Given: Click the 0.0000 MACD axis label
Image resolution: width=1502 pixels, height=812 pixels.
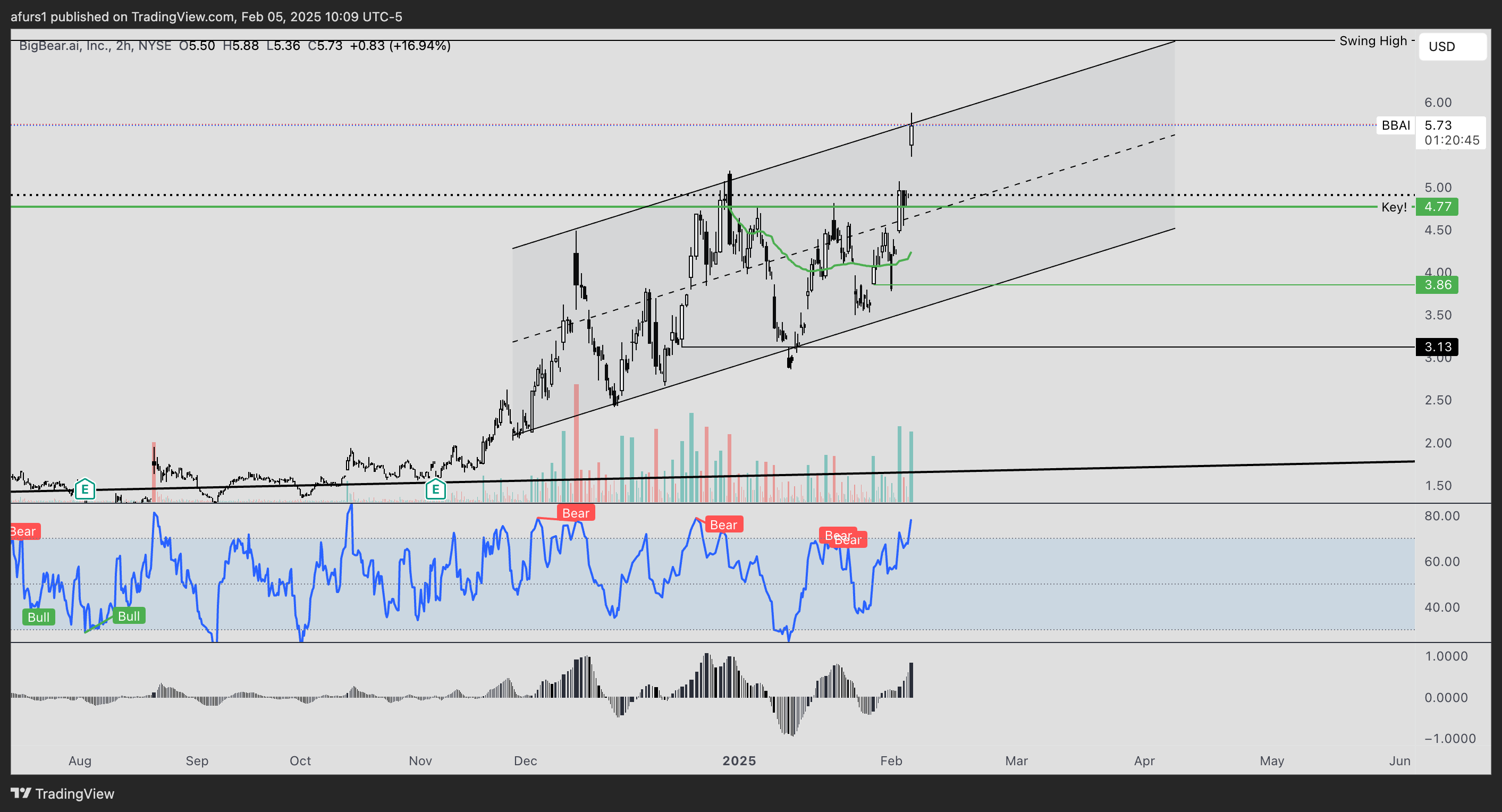Looking at the screenshot, I should click(1446, 698).
